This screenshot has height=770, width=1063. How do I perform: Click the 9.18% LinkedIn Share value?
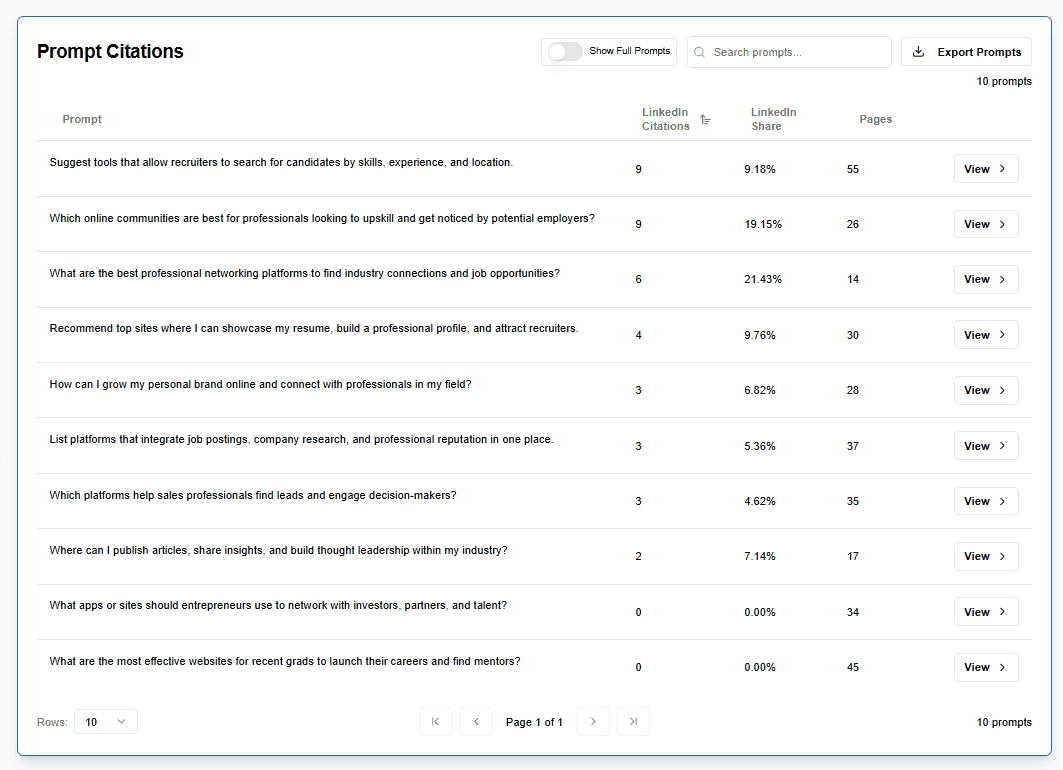[x=759, y=169]
